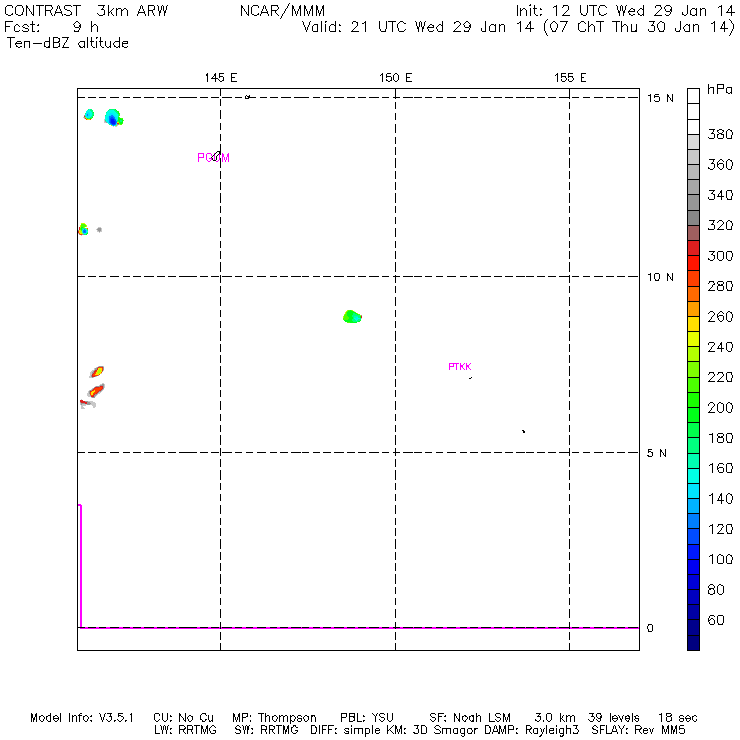Click the 'NCAR/MMM' header text

coord(282,11)
